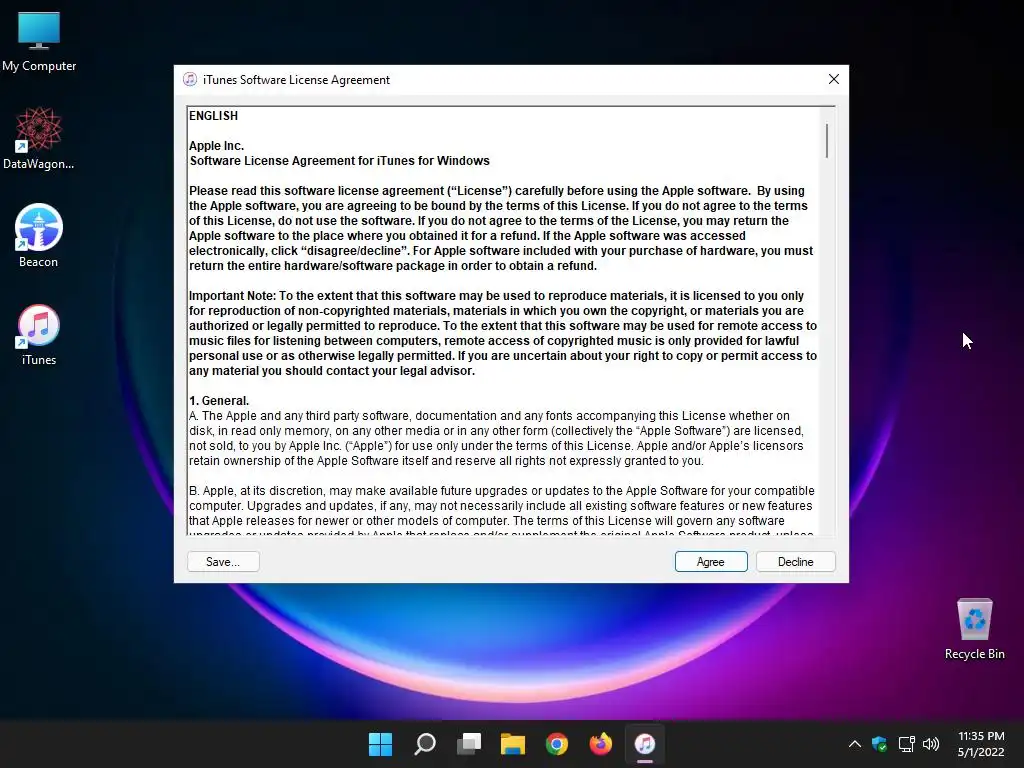Click the Decline button

795,562
